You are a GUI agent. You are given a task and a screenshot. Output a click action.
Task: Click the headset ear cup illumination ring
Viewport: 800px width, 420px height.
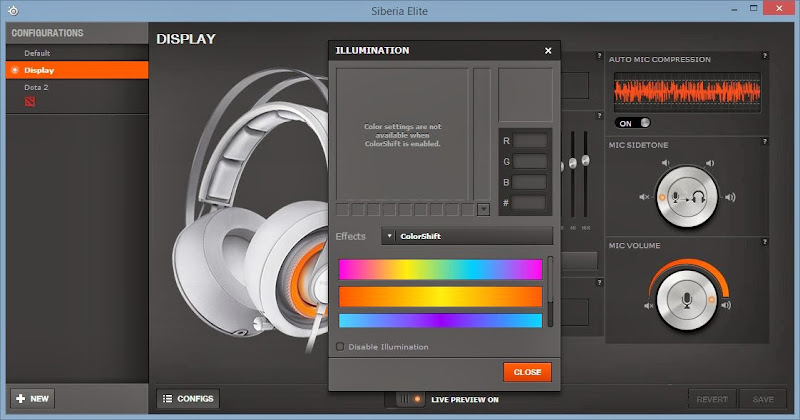click(310, 279)
